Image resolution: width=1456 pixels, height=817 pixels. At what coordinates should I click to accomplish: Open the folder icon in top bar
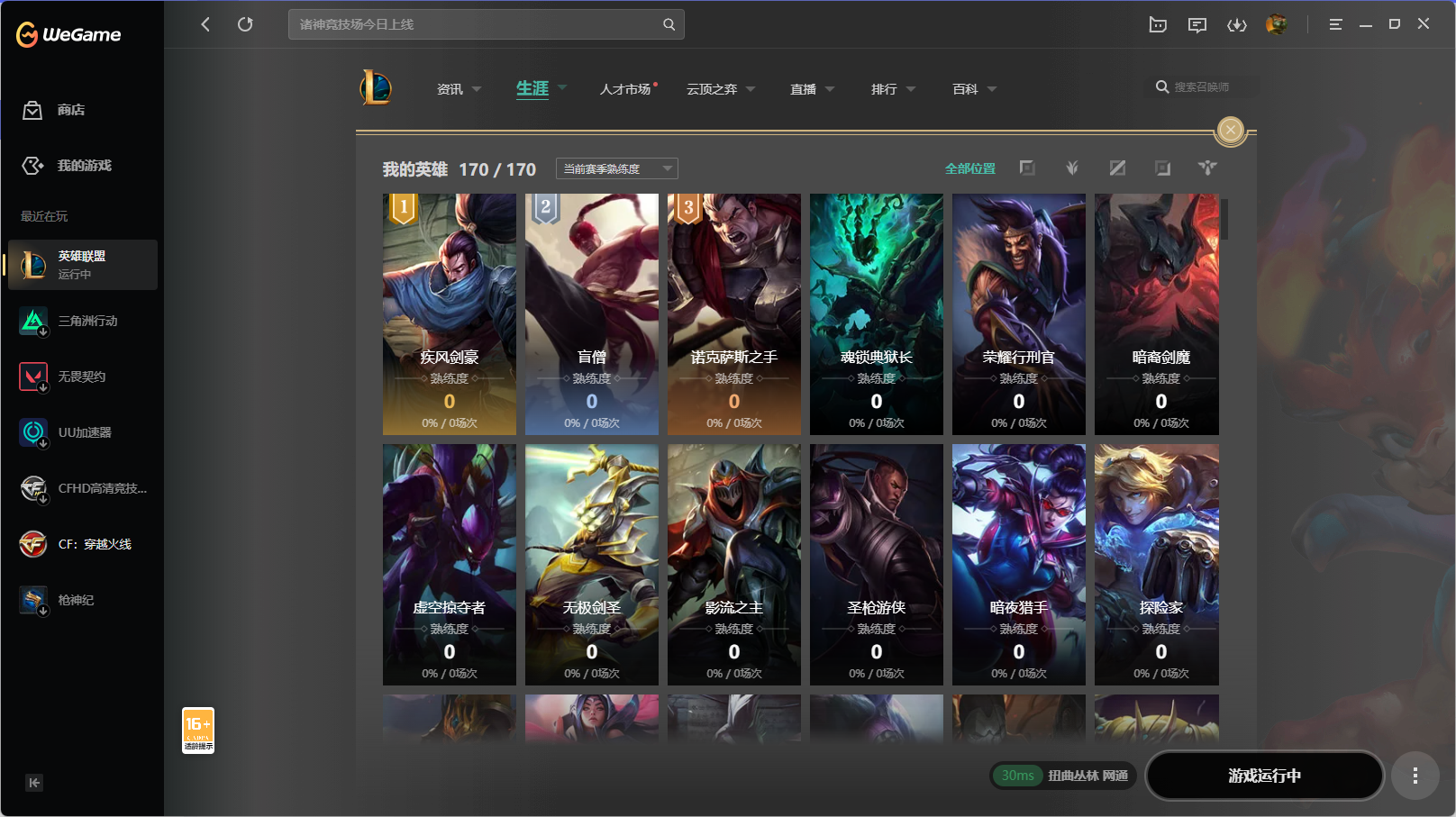(x=1158, y=24)
